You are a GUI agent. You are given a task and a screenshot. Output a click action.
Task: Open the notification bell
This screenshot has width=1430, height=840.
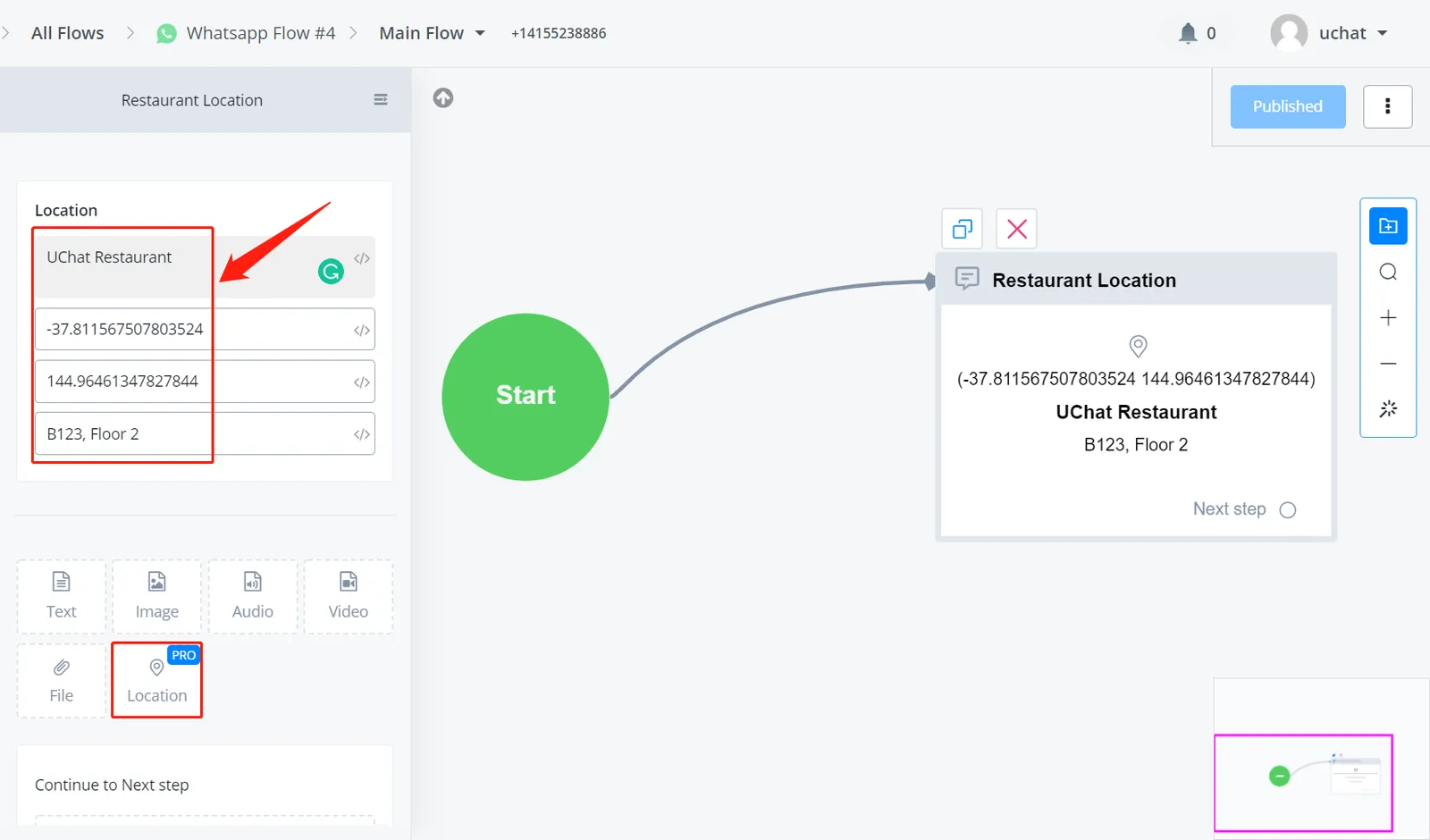pyautogui.click(x=1188, y=33)
